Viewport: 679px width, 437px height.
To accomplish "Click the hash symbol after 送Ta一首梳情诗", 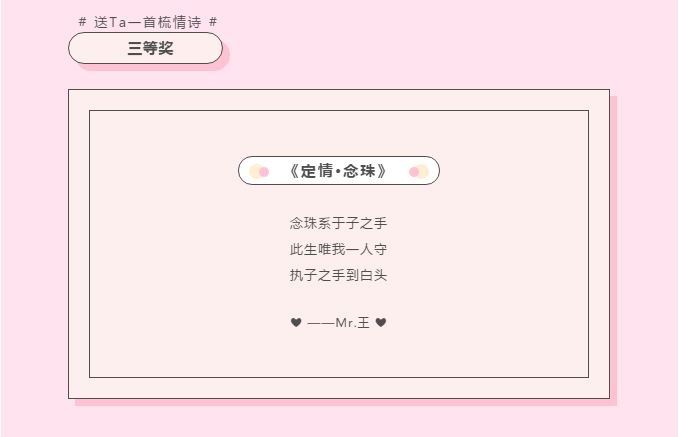I will tap(213, 21).
